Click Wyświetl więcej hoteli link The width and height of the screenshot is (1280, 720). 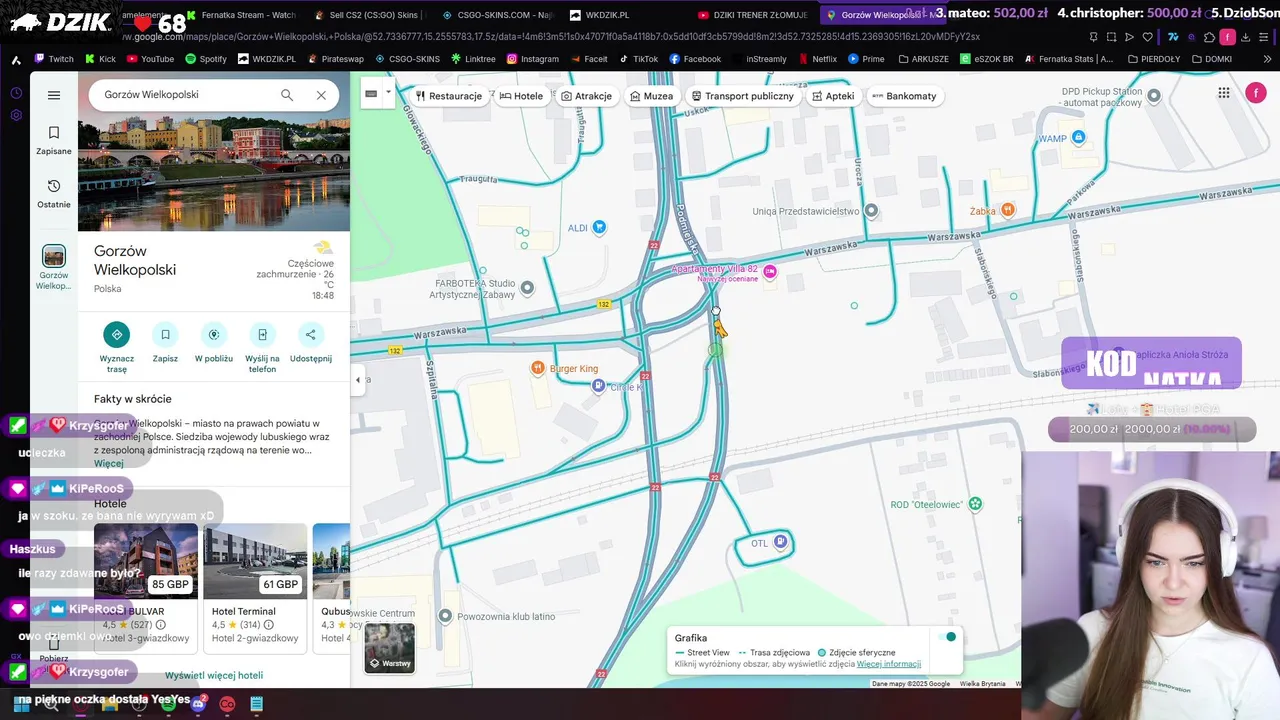214,675
